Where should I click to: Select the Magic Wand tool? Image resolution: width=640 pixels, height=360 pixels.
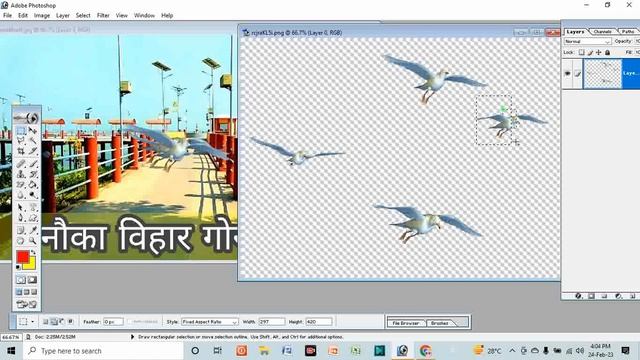coord(33,141)
